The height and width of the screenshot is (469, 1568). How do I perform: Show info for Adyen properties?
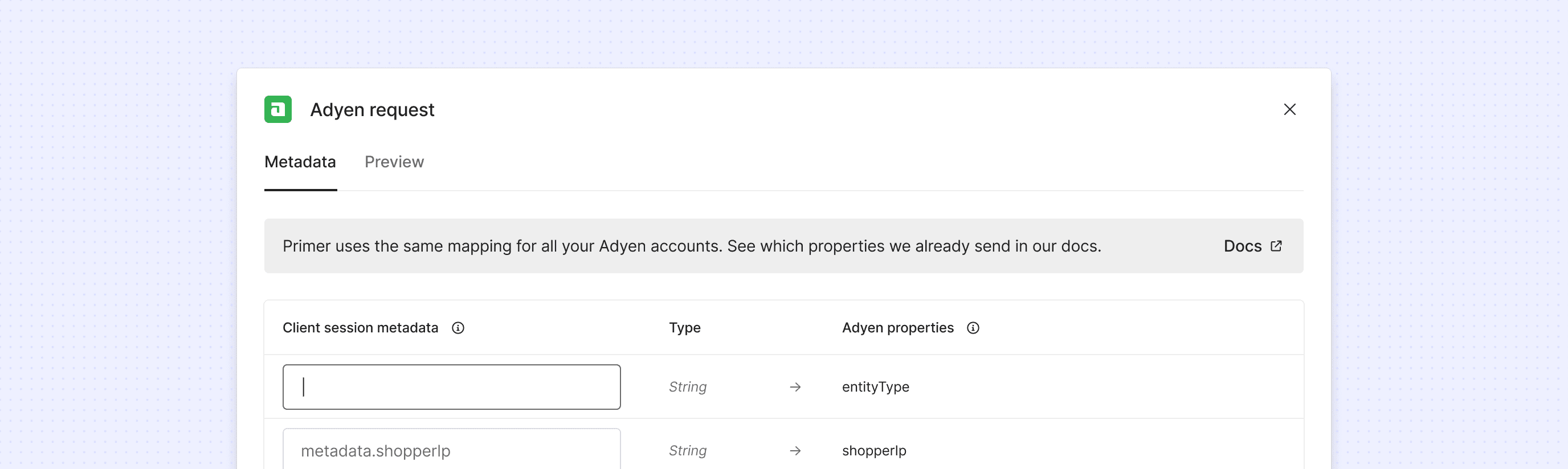point(973,328)
